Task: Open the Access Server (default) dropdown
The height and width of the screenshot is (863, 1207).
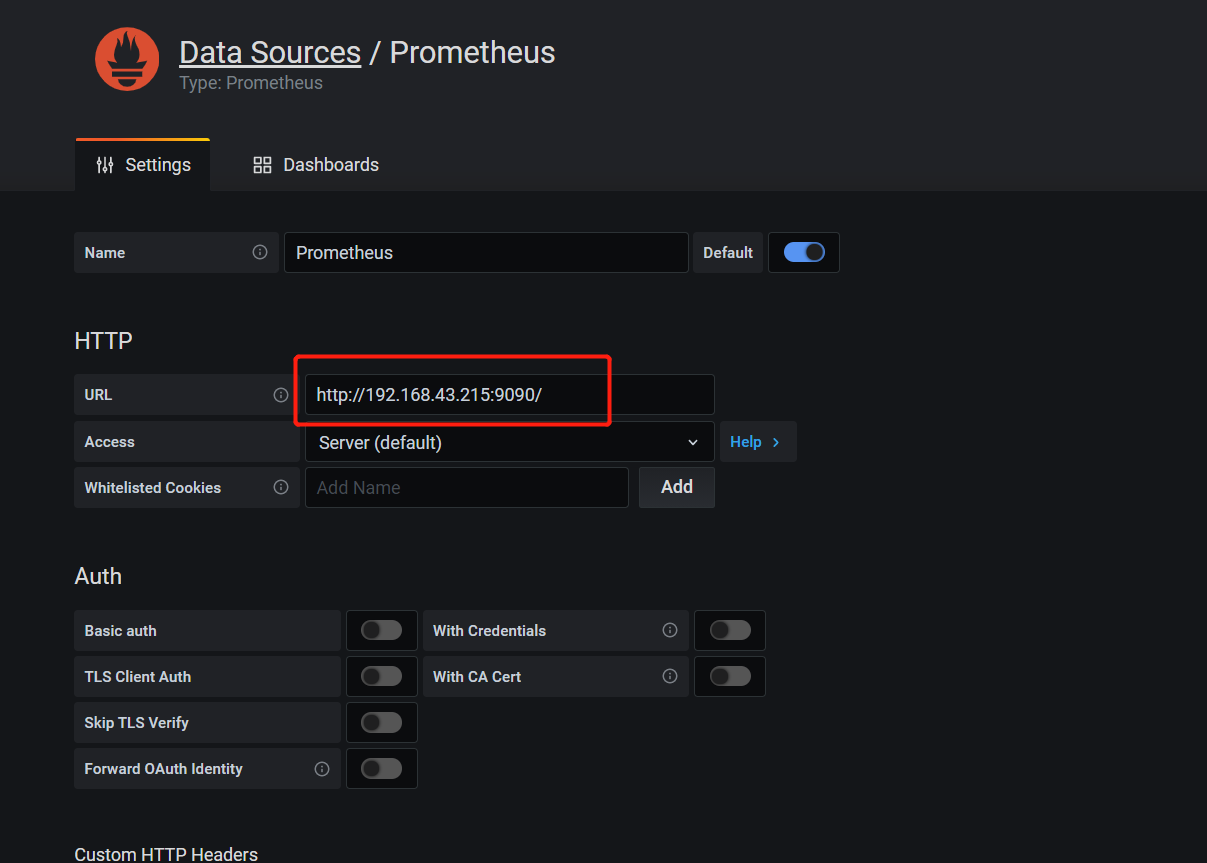Action: click(x=510, y=442)
